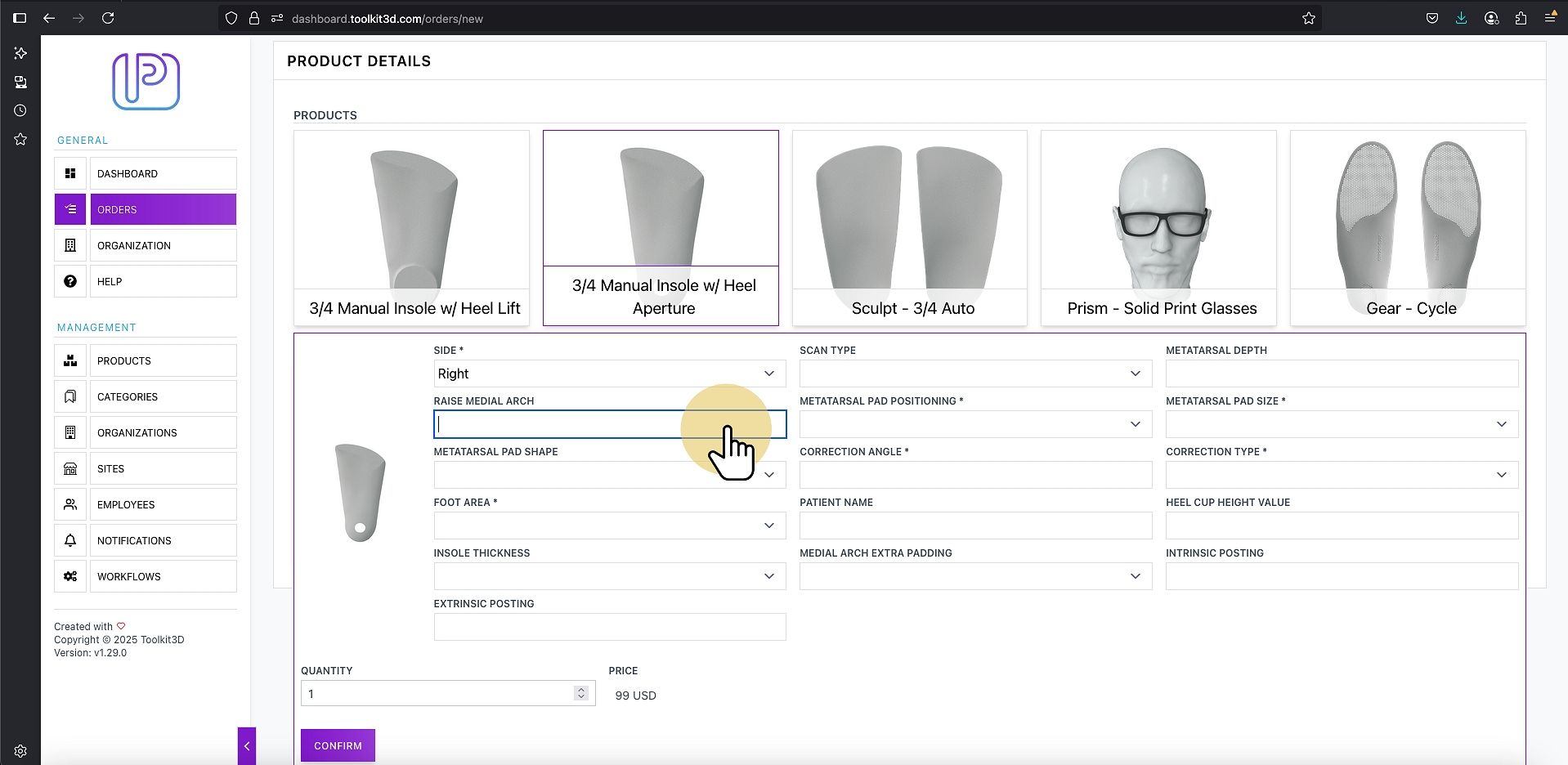
Task: Click the Products boxes icon
Action: (70, 360)
